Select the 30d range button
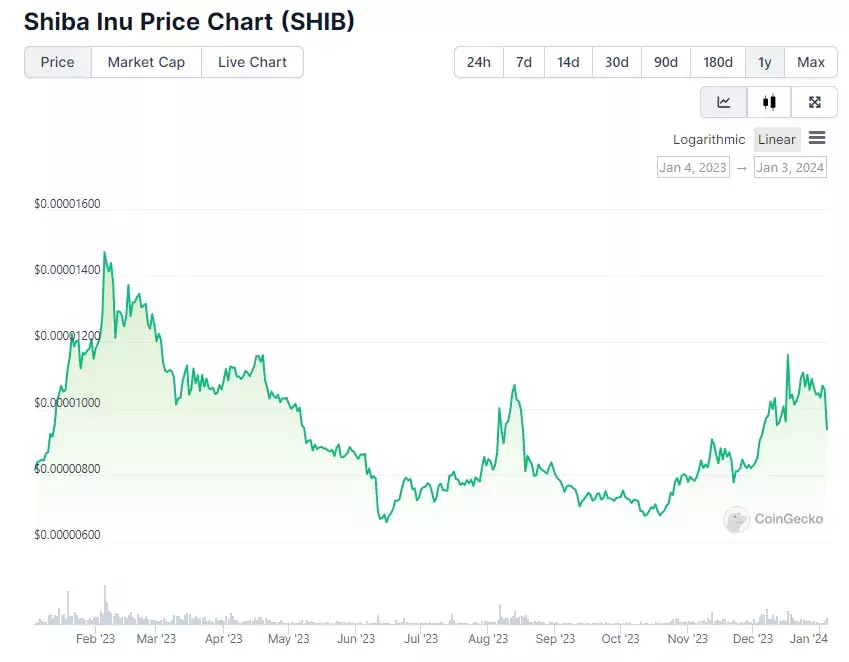Screen dimensions: 849x662 pos(617,62)
